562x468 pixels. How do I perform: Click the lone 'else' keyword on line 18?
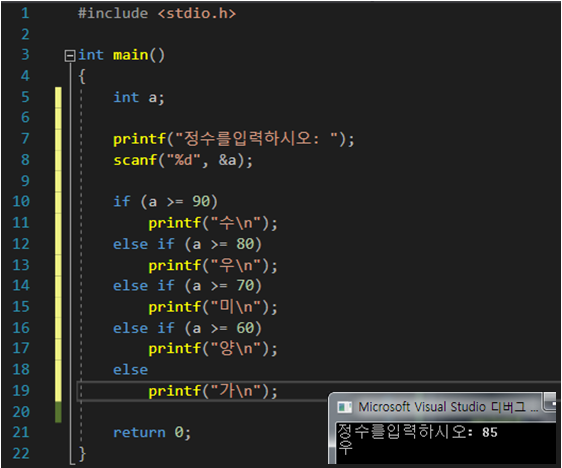tap(130, 370)
